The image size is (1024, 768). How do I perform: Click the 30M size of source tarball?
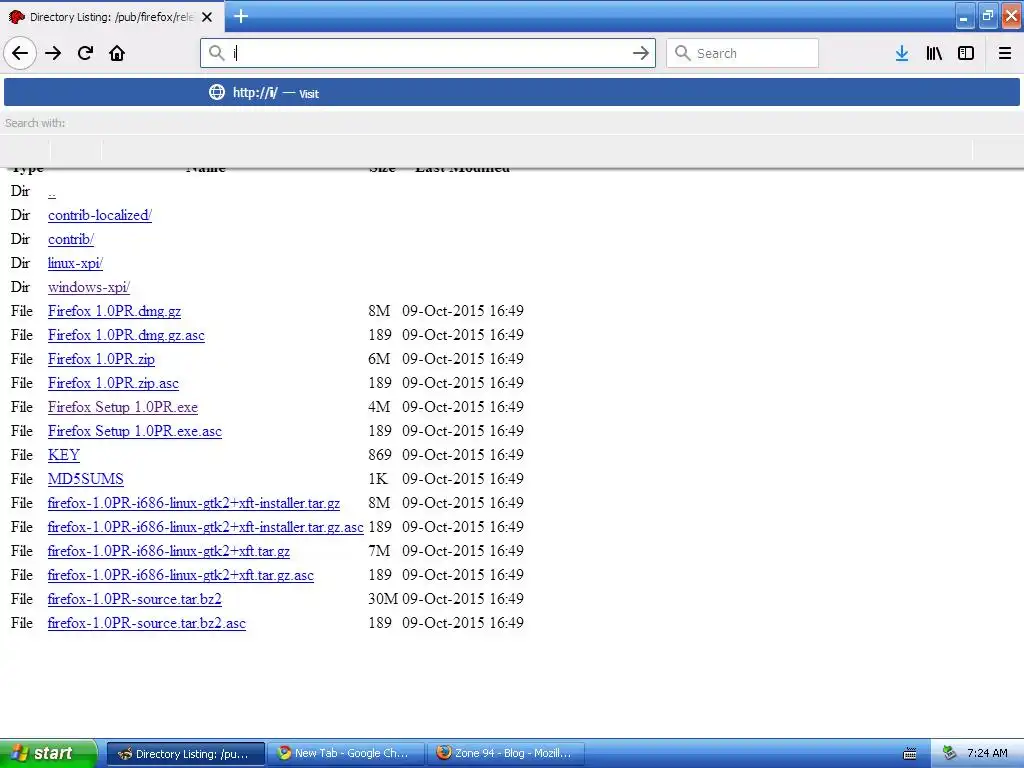point(383,599)
